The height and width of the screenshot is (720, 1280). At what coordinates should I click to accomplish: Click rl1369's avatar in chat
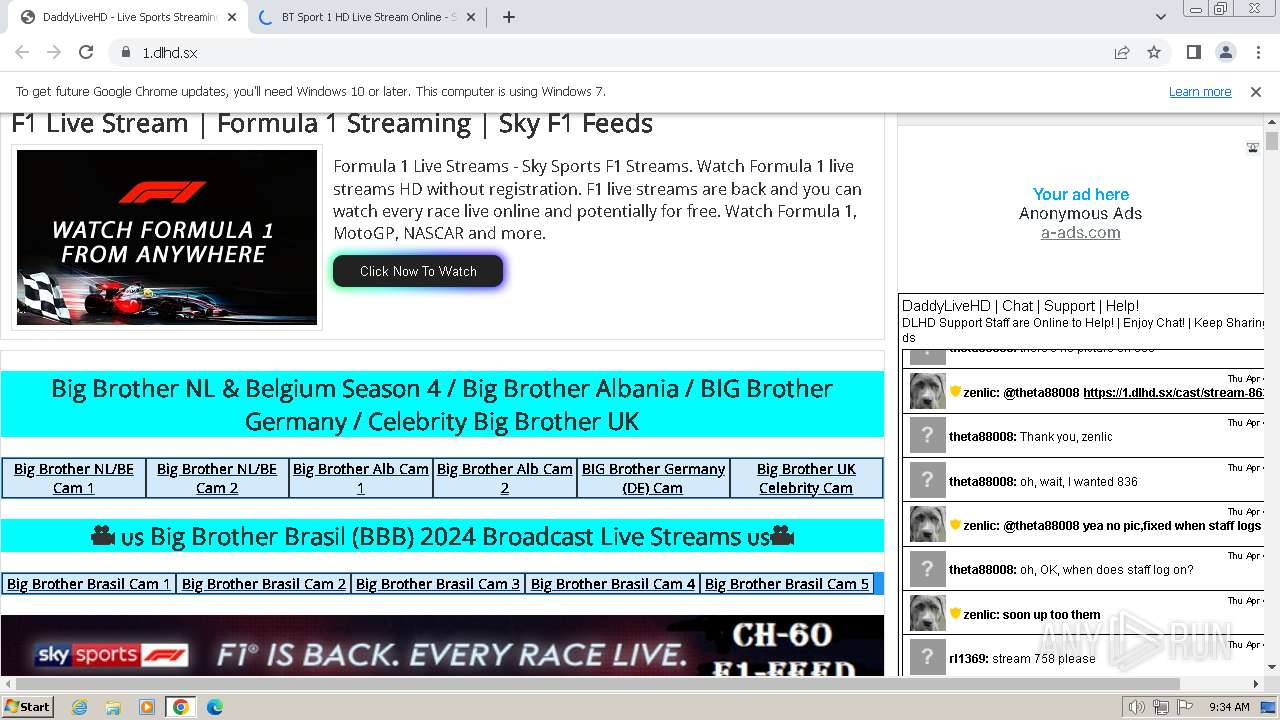[x=927, y=658]
